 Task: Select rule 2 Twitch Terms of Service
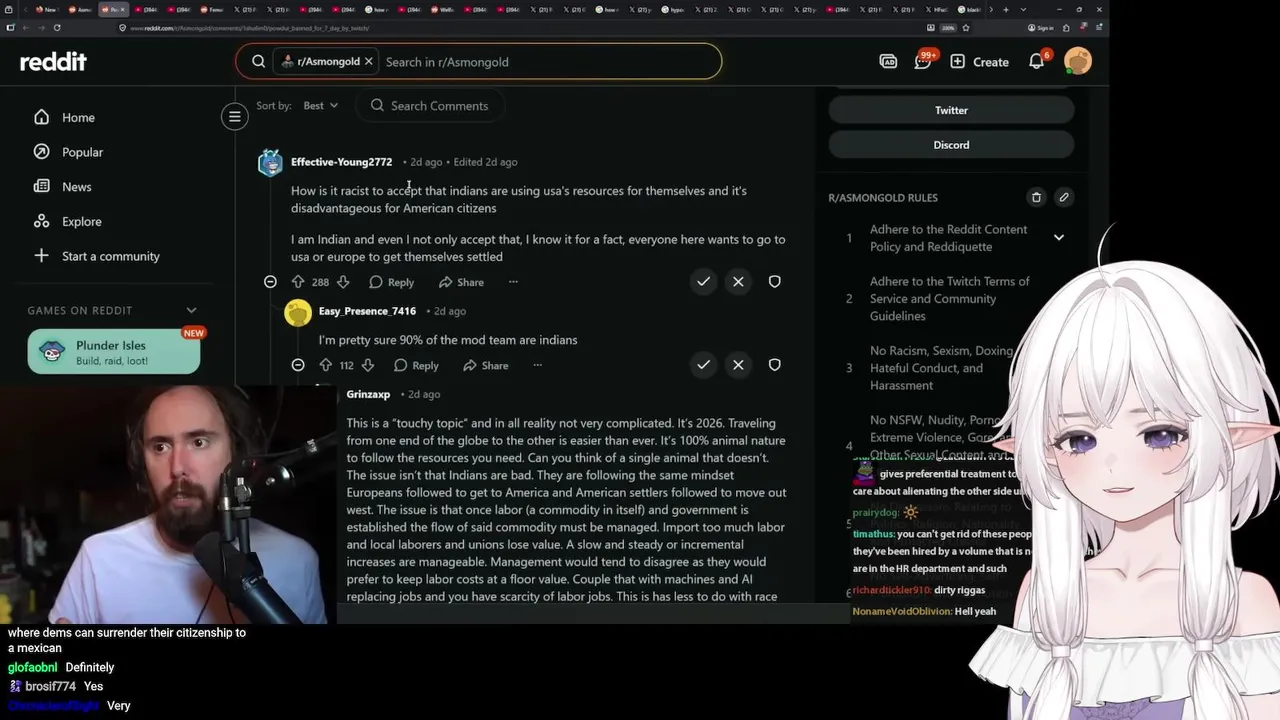coord(950,299)
